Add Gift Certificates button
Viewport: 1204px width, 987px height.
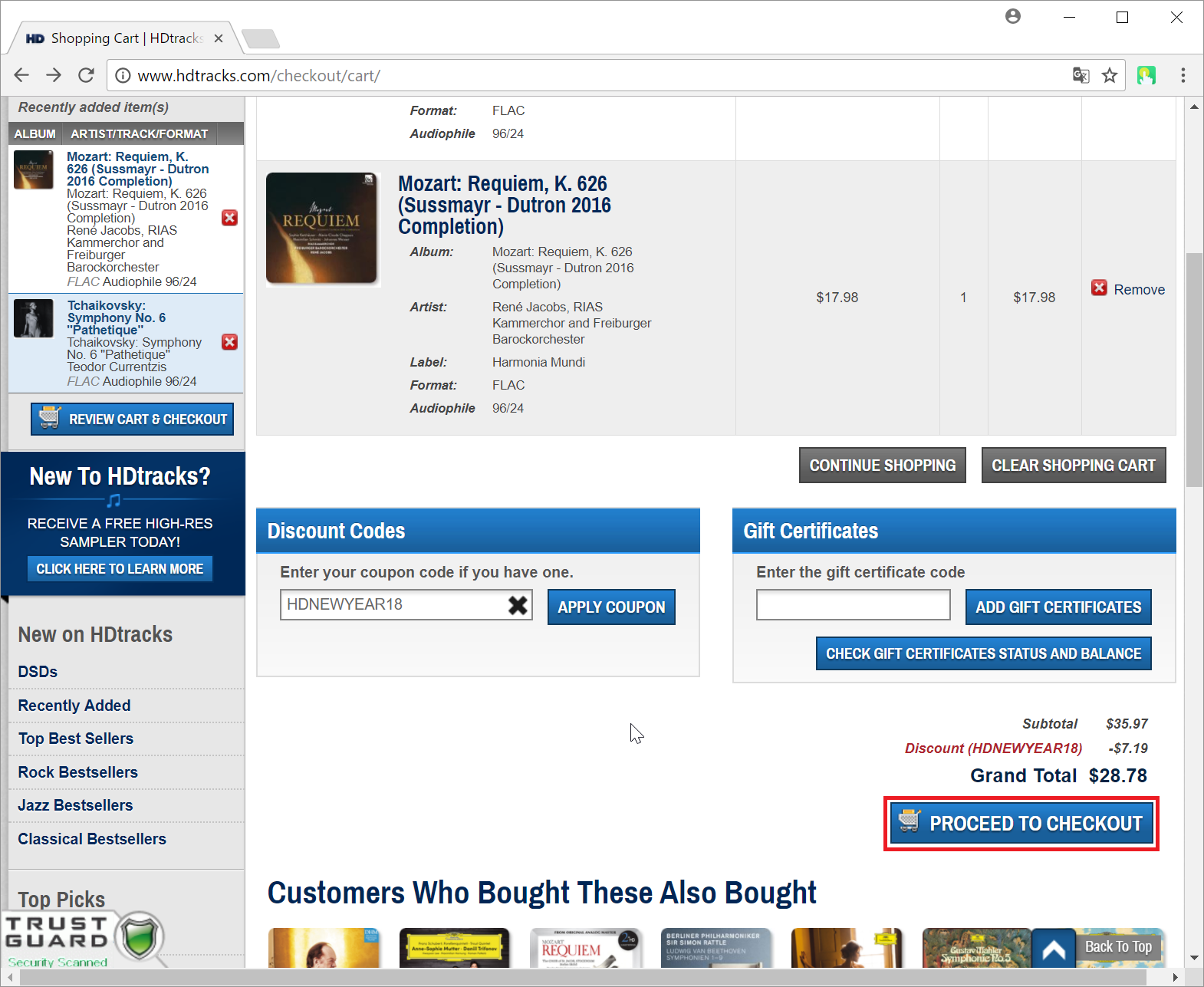coord(1058,607)
